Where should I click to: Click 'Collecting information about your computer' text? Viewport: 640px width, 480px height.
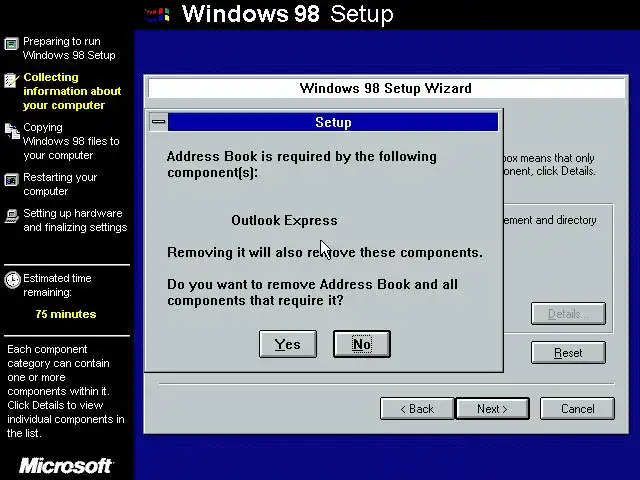coord(72,91)
